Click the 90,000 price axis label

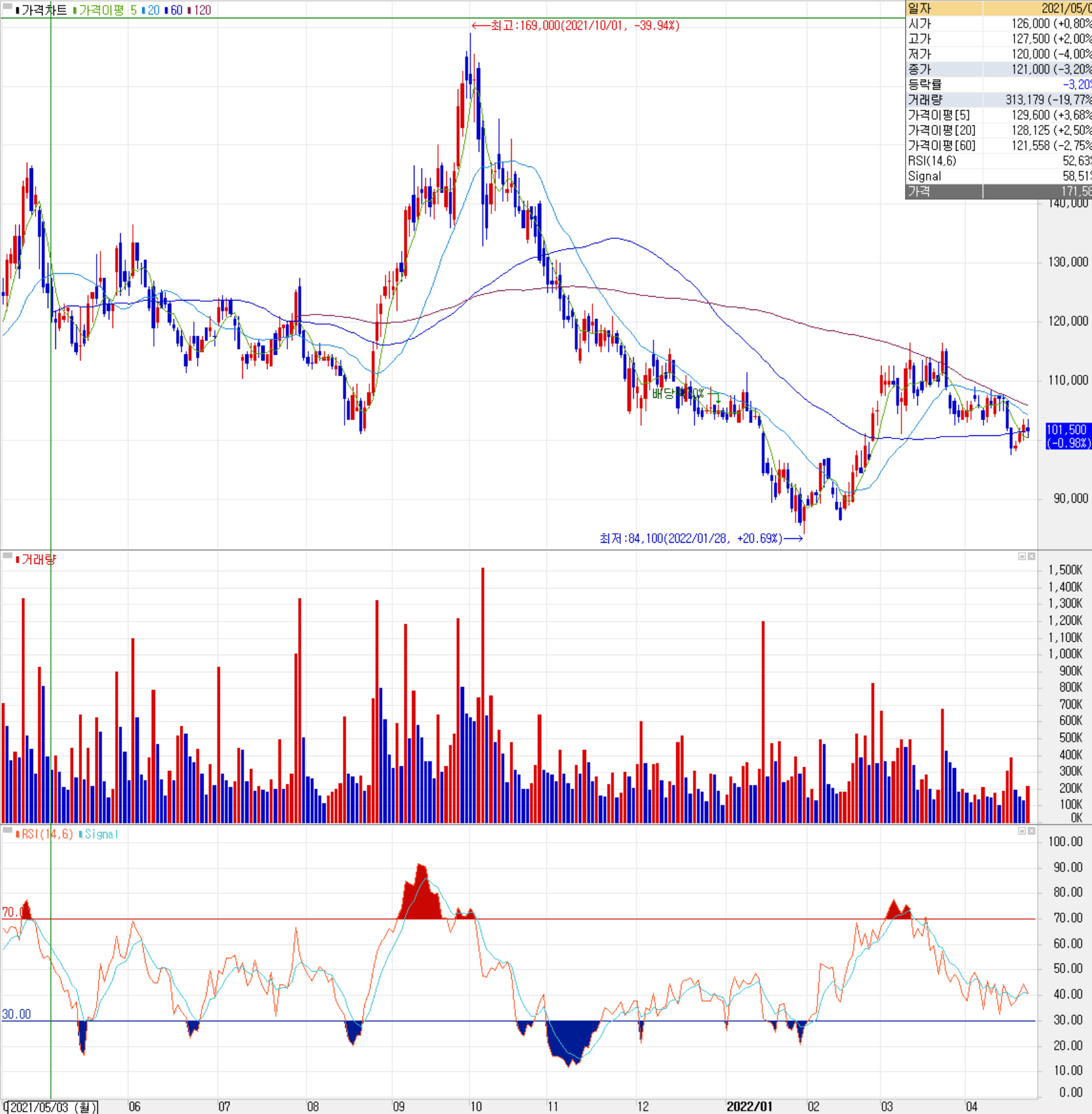point(1071,498)
